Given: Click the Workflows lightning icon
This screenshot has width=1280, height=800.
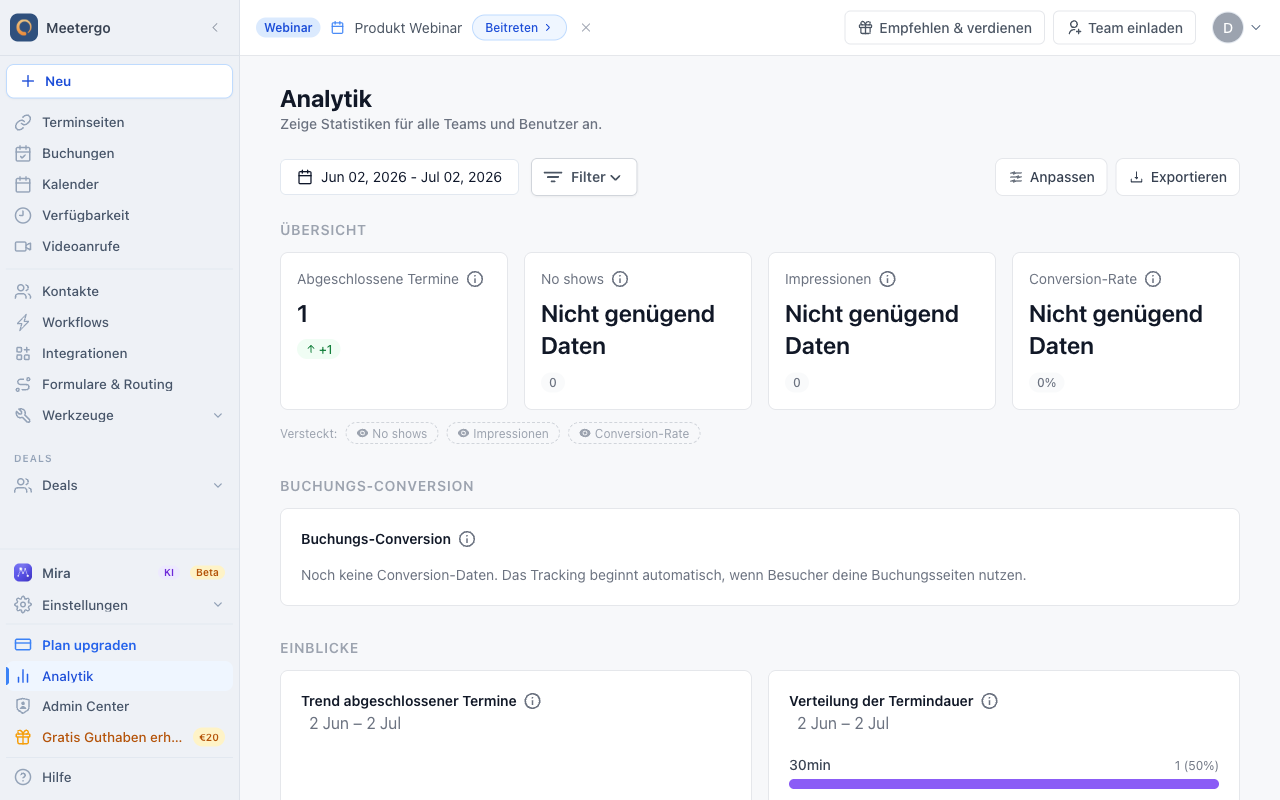Looking at the screenshot, I should [x=23, y=322].
